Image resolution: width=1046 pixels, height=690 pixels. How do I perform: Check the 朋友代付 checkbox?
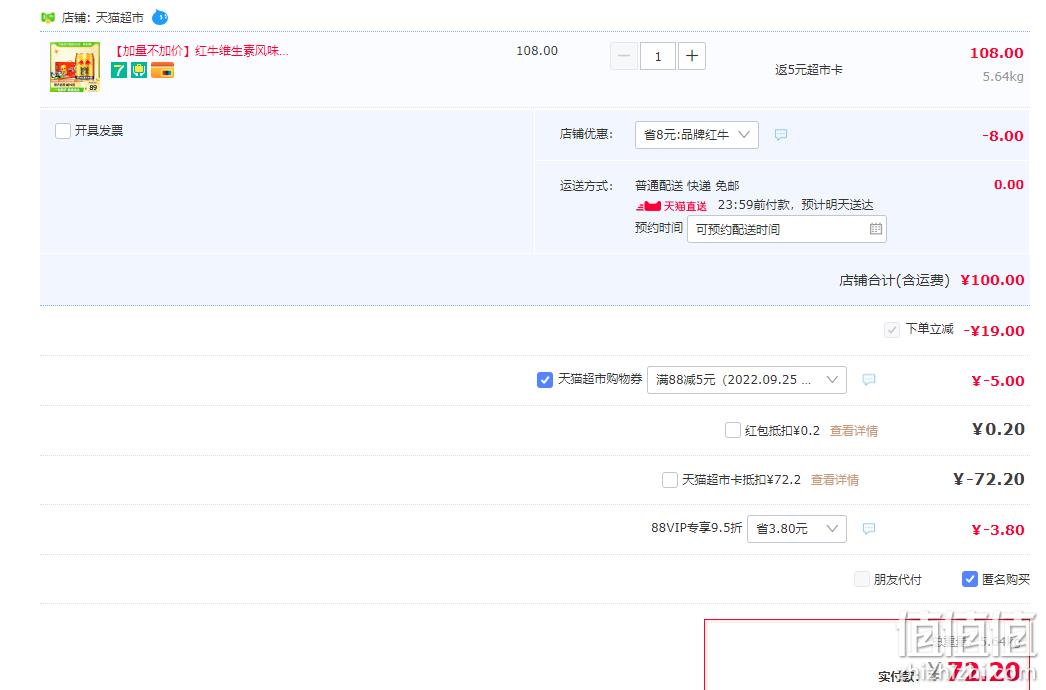[862, 579]
